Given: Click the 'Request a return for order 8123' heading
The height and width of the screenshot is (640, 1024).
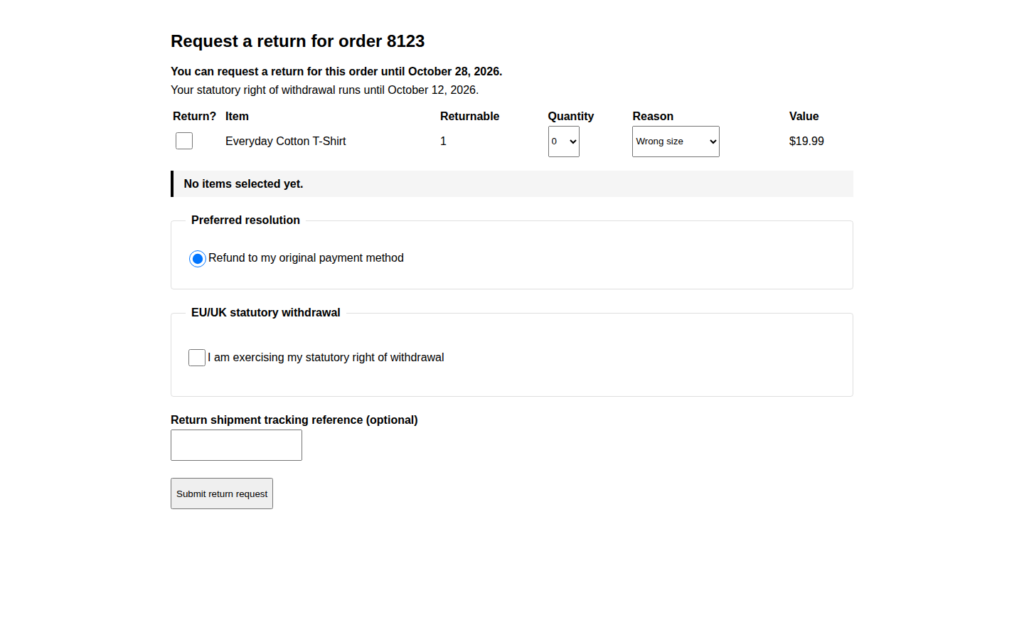Looking at the screenshot, I should pyautogui.click(x=298, y=41).
